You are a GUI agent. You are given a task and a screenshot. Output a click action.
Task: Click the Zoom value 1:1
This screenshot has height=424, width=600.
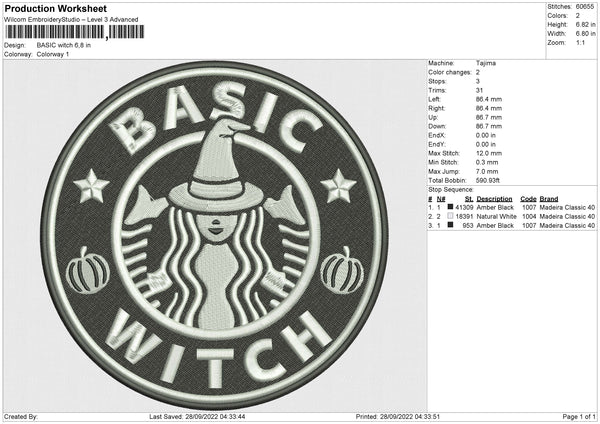[x=580, y=42]
